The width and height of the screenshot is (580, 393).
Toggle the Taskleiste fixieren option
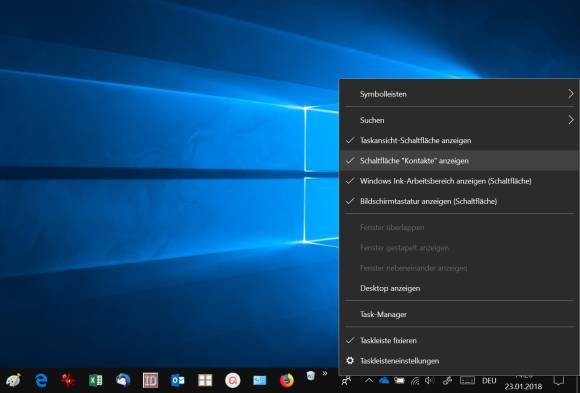(x=459, y=340)
